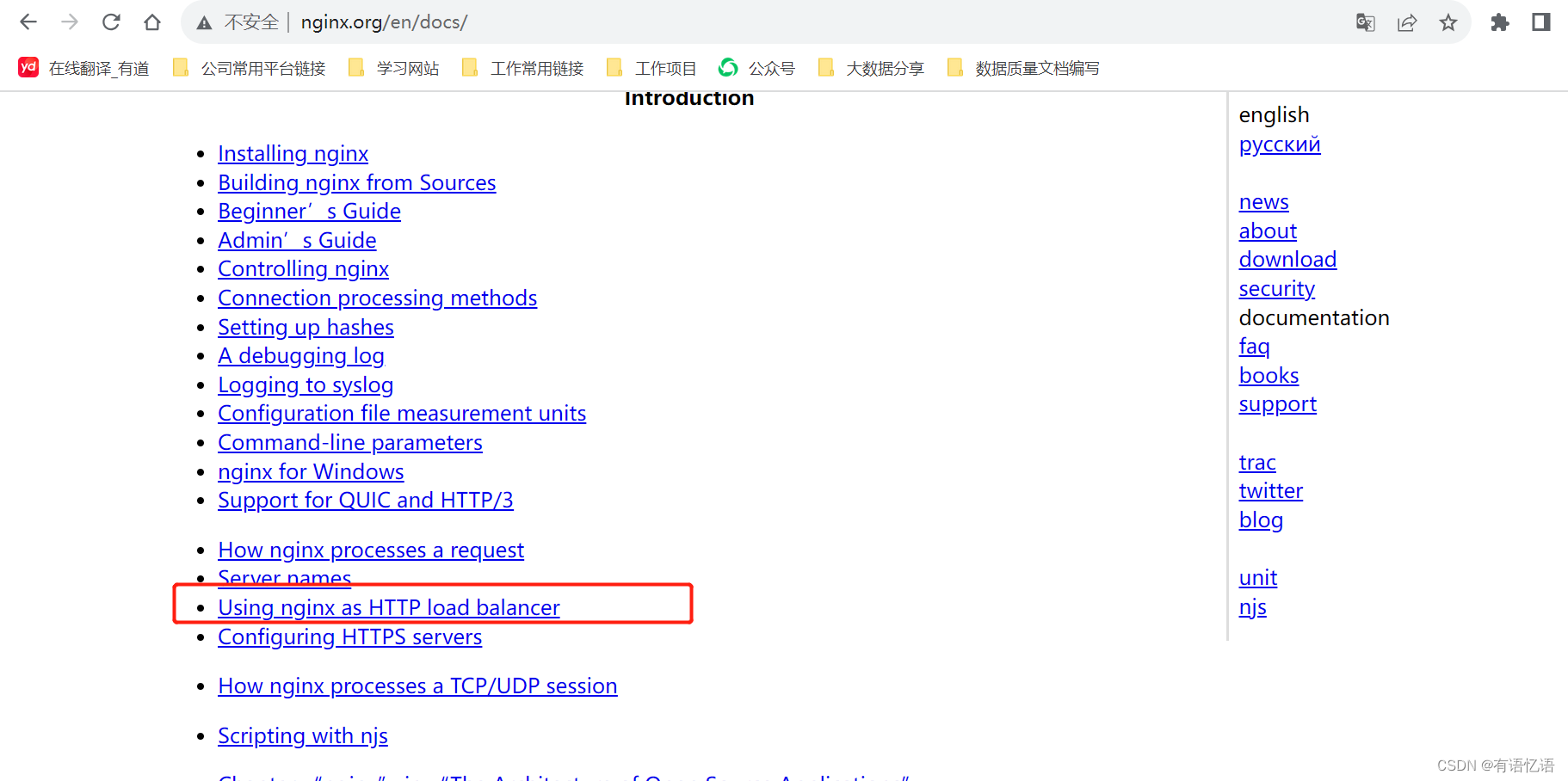
Task: Open Command-line parameters link
Action: 350,443
